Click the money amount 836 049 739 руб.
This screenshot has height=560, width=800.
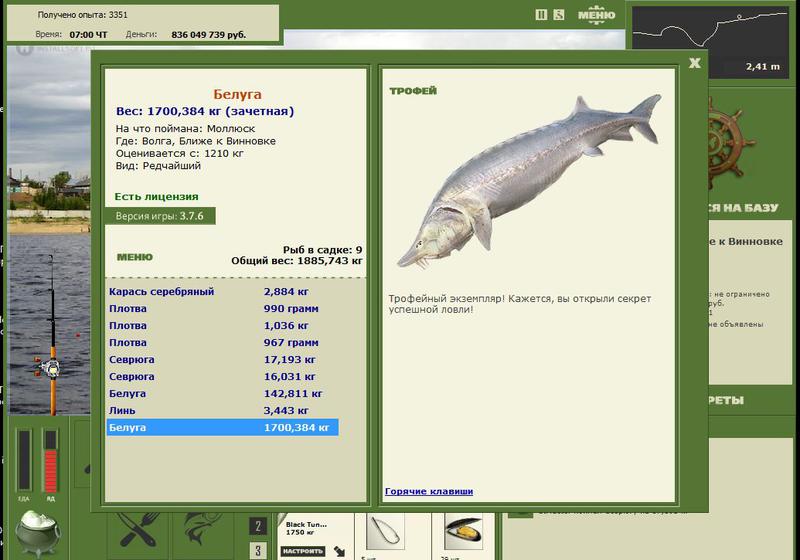[209, 35]
